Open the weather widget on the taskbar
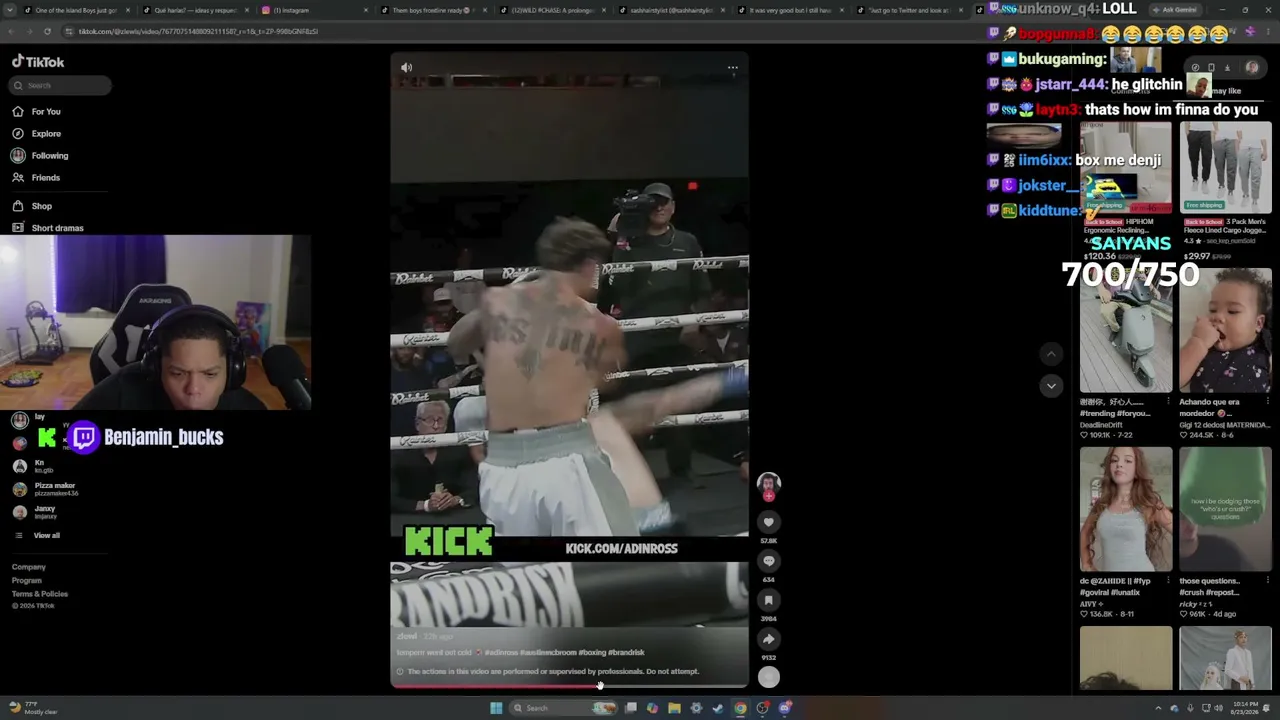The width and height of the screenshot is (1280, 720). pyautogui.click(x=33, y=708)
